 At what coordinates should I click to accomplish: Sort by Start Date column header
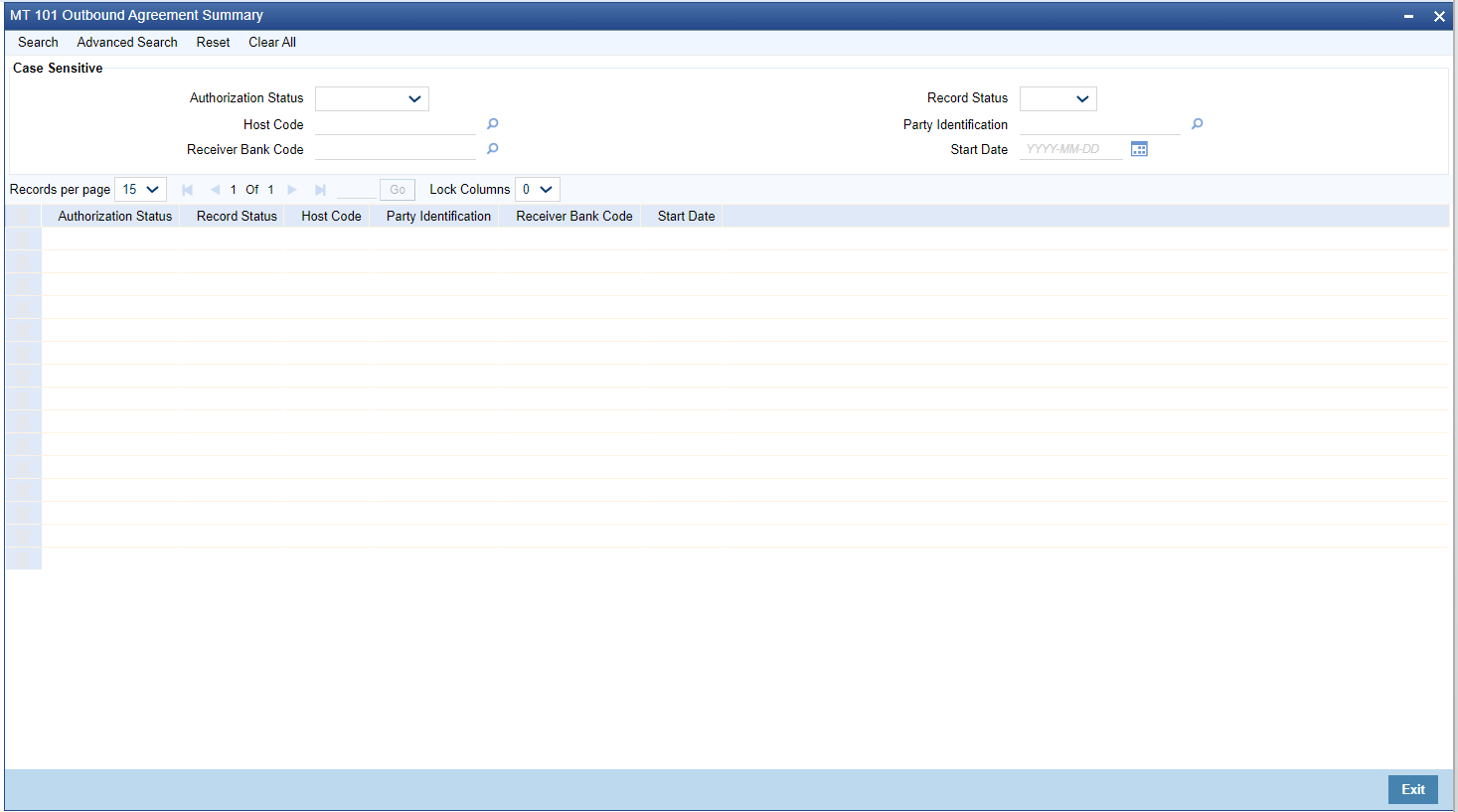click(686, 217)
